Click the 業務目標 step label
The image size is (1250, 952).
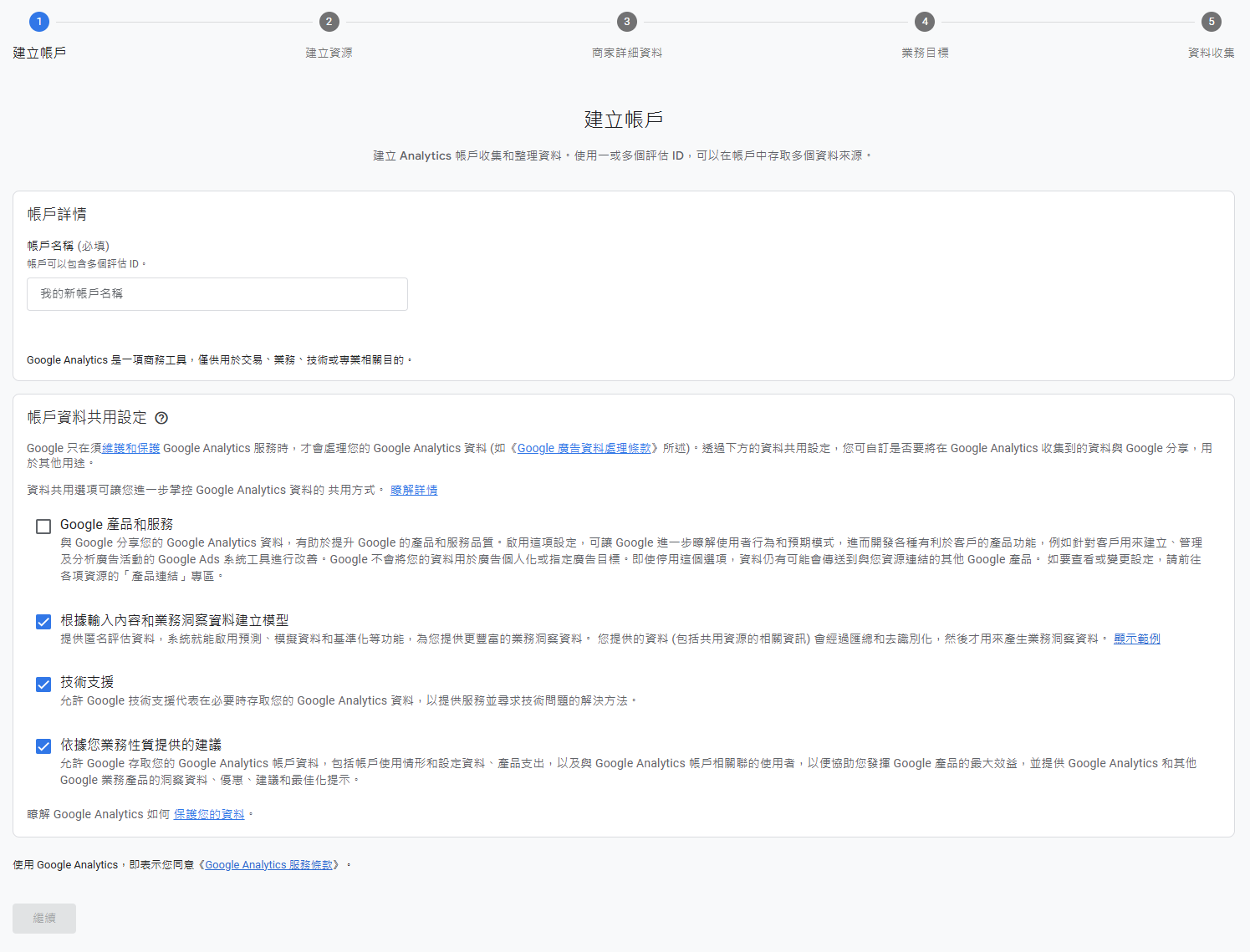pos(925,53)
